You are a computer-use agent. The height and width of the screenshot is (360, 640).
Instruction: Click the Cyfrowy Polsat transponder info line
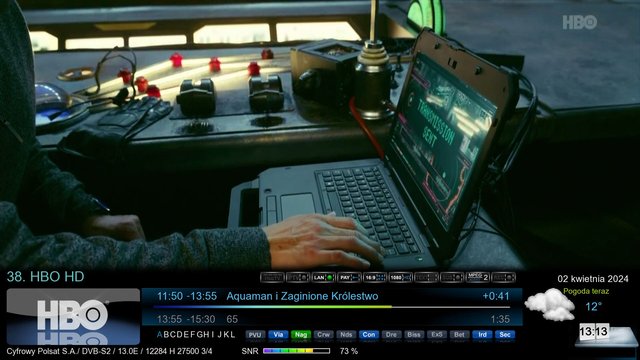point(109,351)
